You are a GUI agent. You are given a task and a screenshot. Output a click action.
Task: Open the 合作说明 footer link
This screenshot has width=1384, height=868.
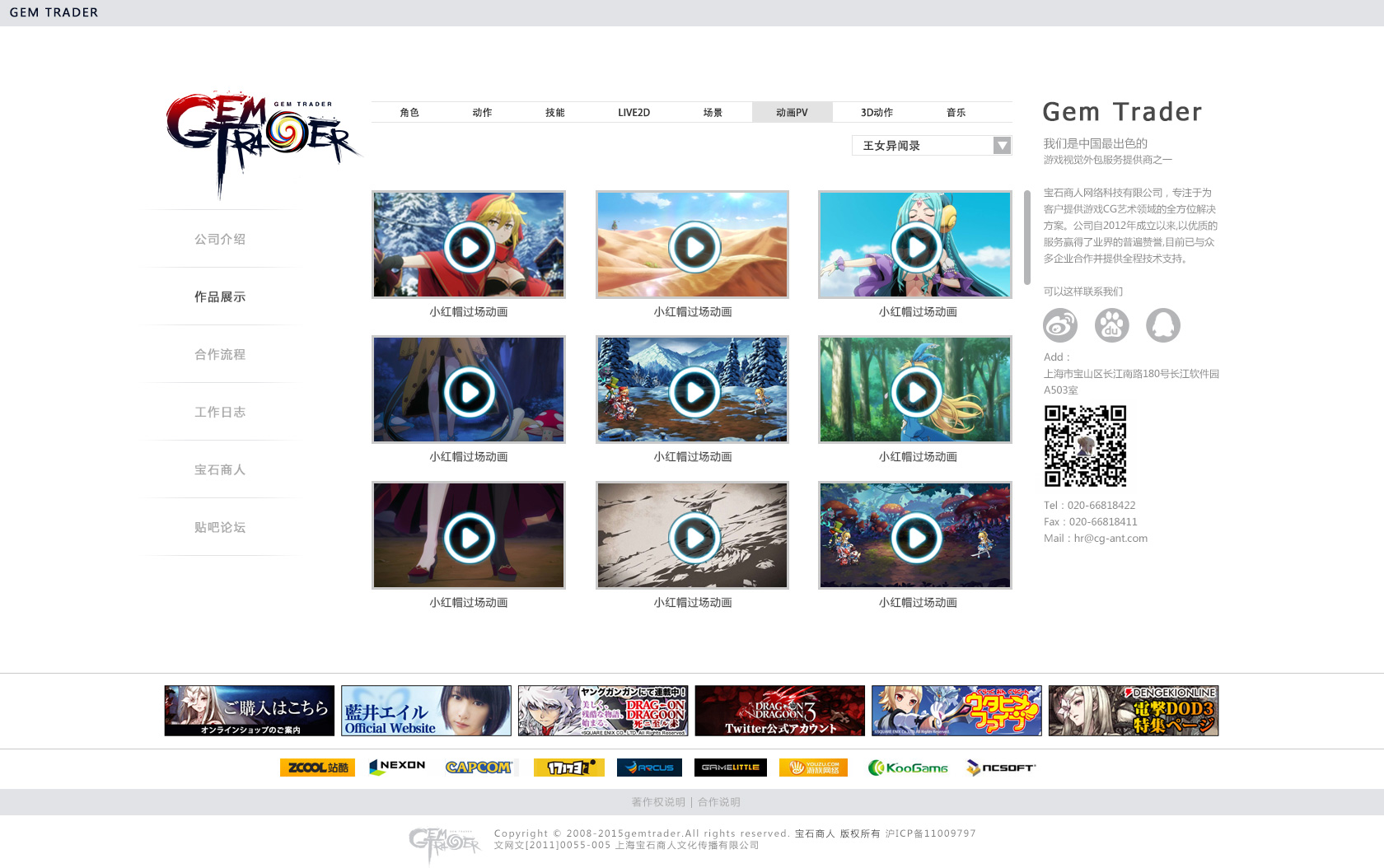(x=719, y=802)
